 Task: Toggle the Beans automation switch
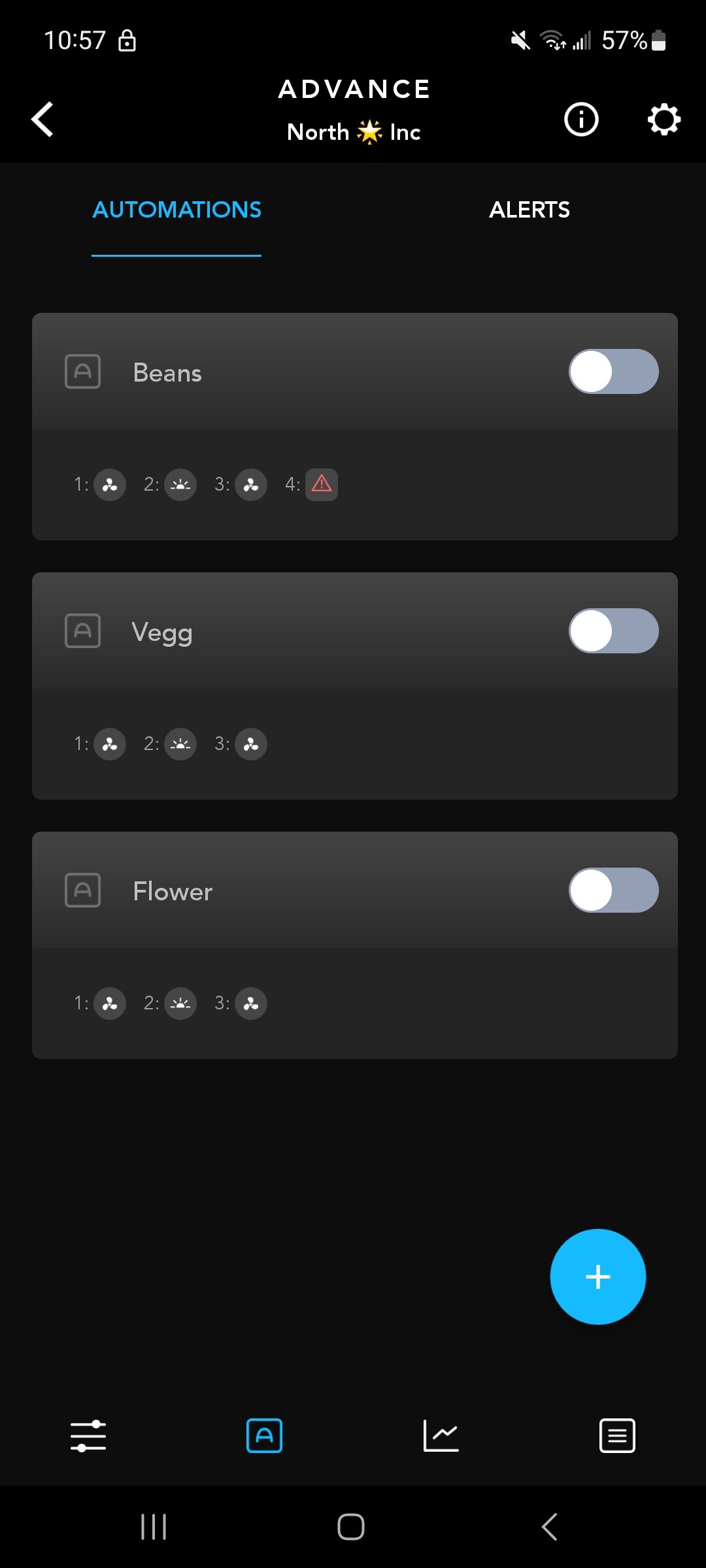click(x=613, y=372)
